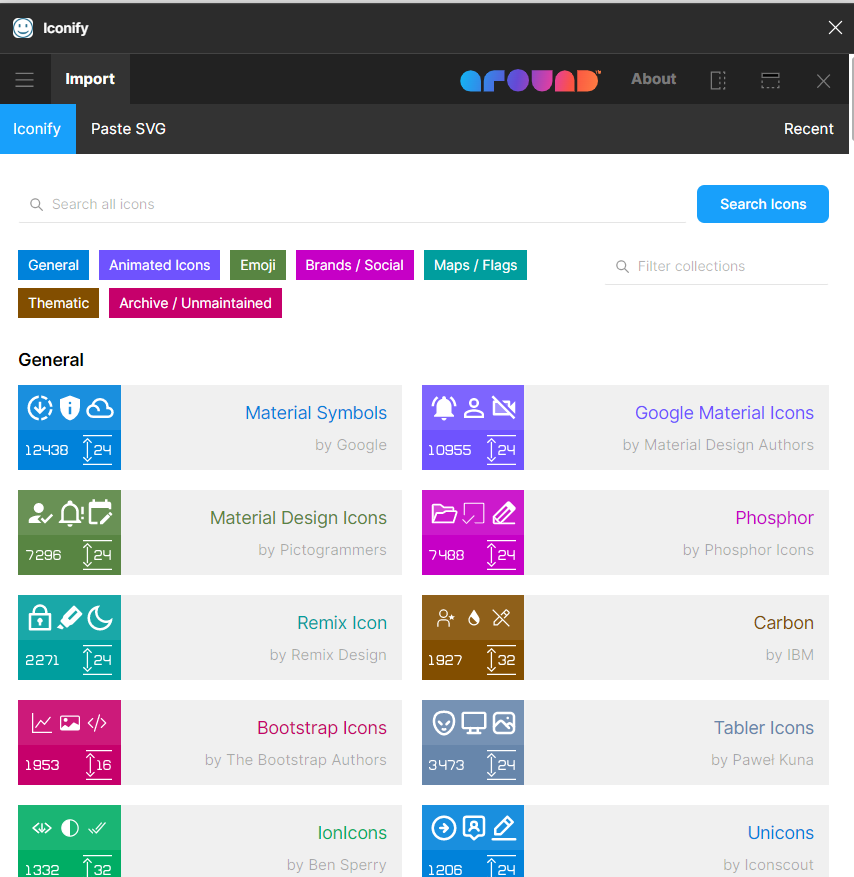
Task: Click the line chart icon in Bootstrap Icons
Action: (x=41, y=723)
